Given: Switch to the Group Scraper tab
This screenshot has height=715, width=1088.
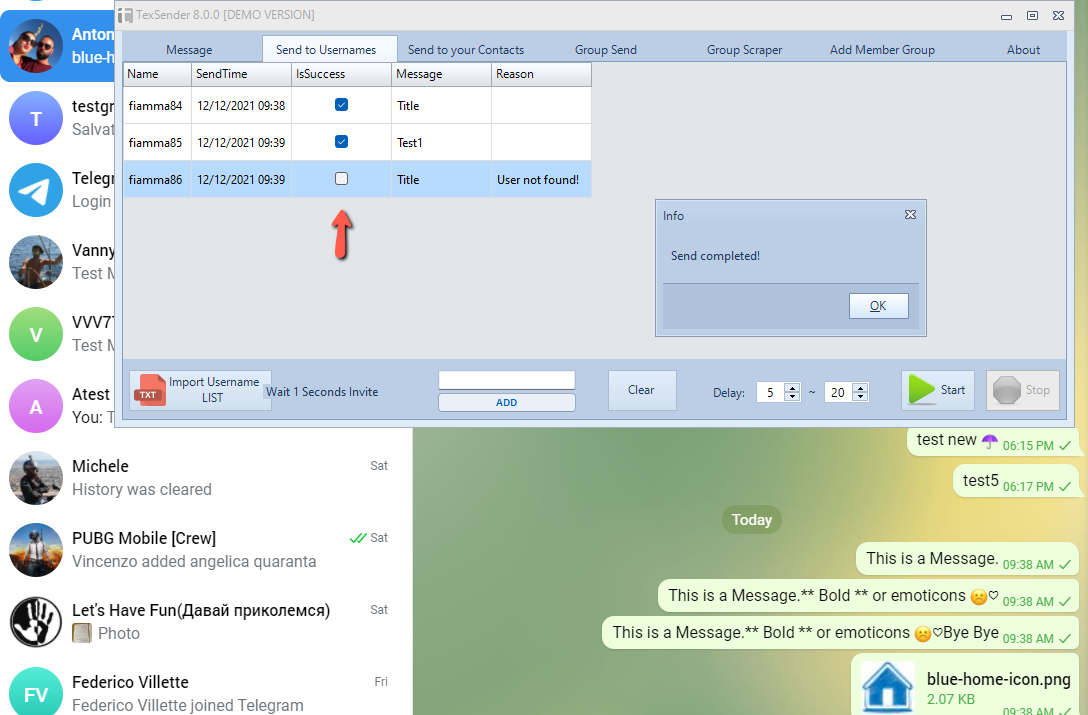Looking at the screenshot, I should coord(744,49).
